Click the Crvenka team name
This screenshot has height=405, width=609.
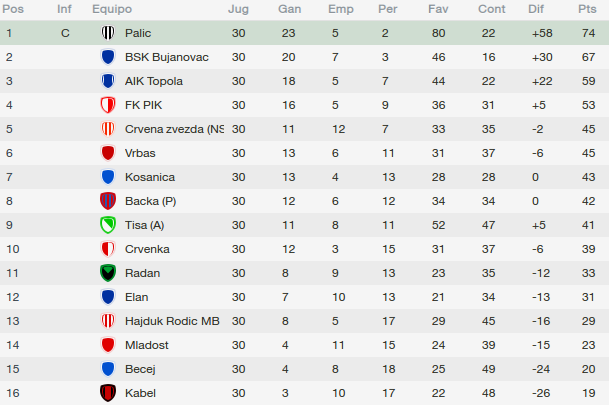(147, 249)
